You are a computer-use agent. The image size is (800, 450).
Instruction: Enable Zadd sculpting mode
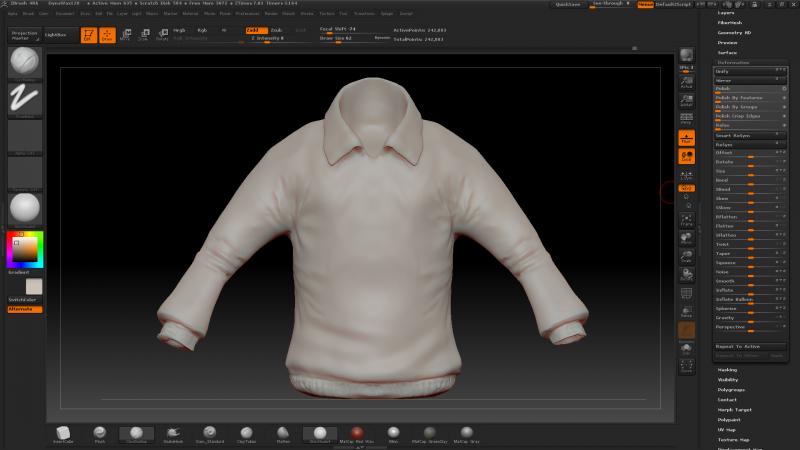(x=257, y=30)
